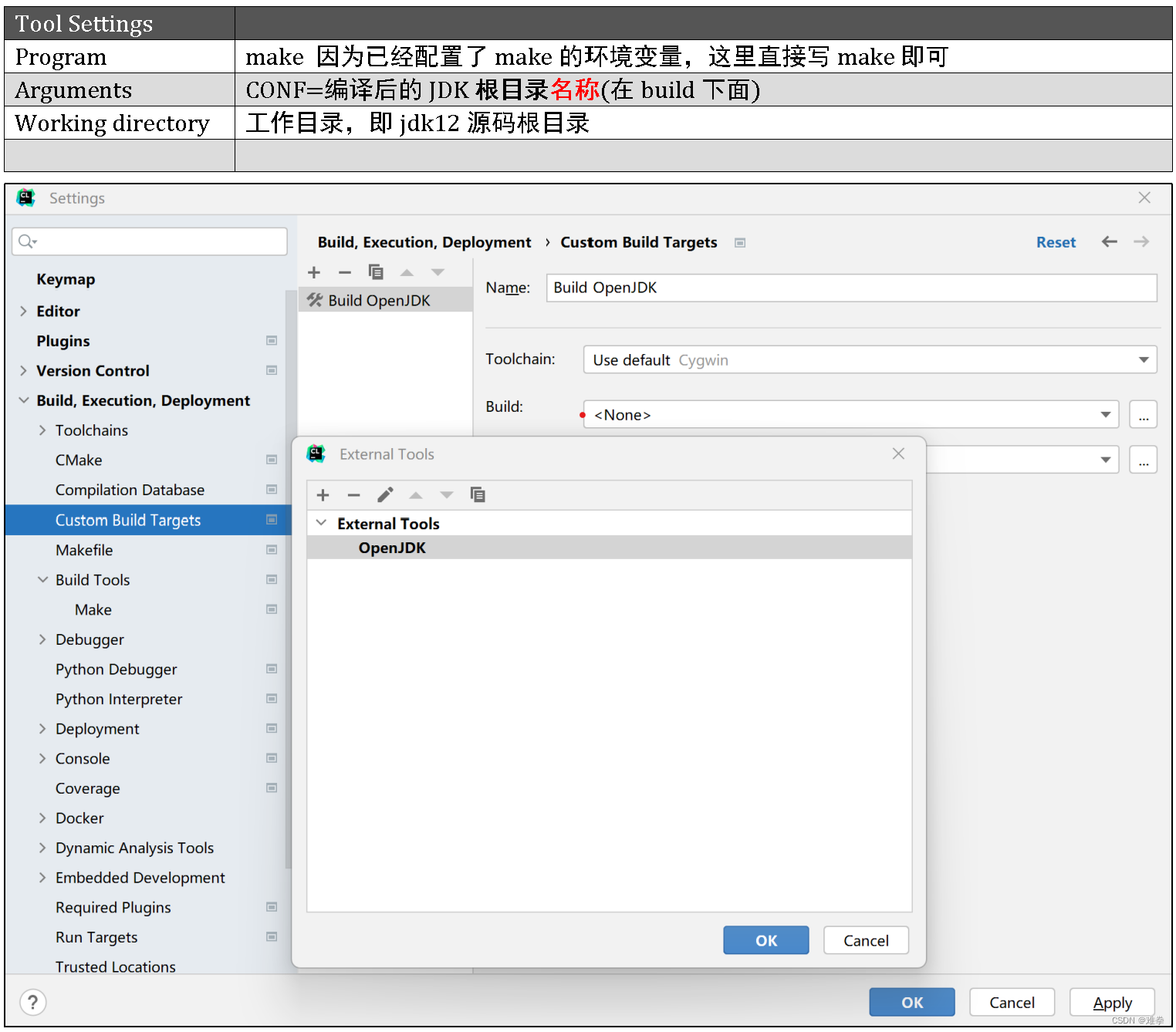Click project icon next to Plugins
Screen dimensions: 1176x1032
[x=272, y=341]
